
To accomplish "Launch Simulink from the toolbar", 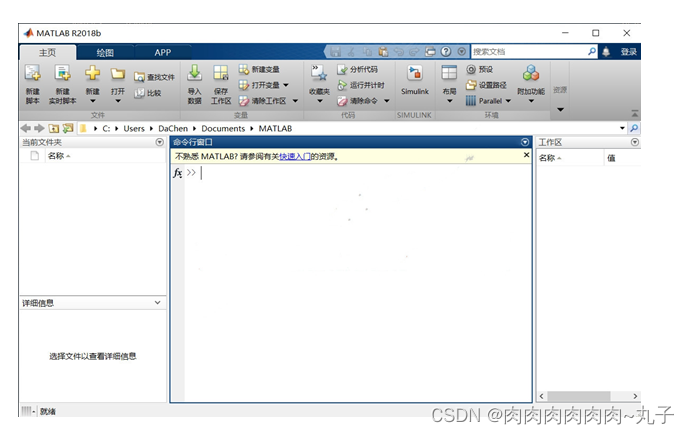I will (x=414, y=80).
